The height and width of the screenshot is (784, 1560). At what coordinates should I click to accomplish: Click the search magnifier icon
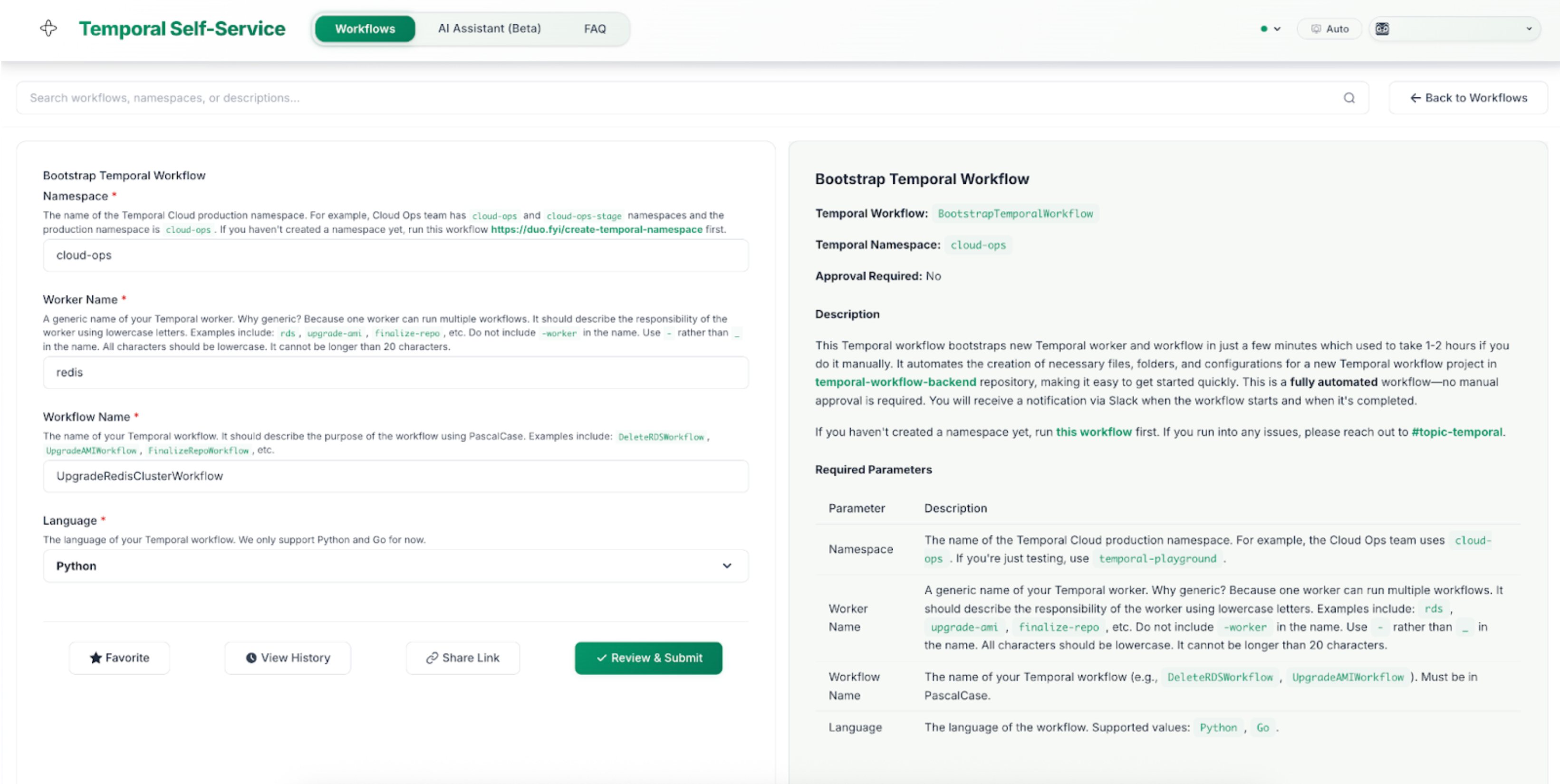(x=1348, y=98)
